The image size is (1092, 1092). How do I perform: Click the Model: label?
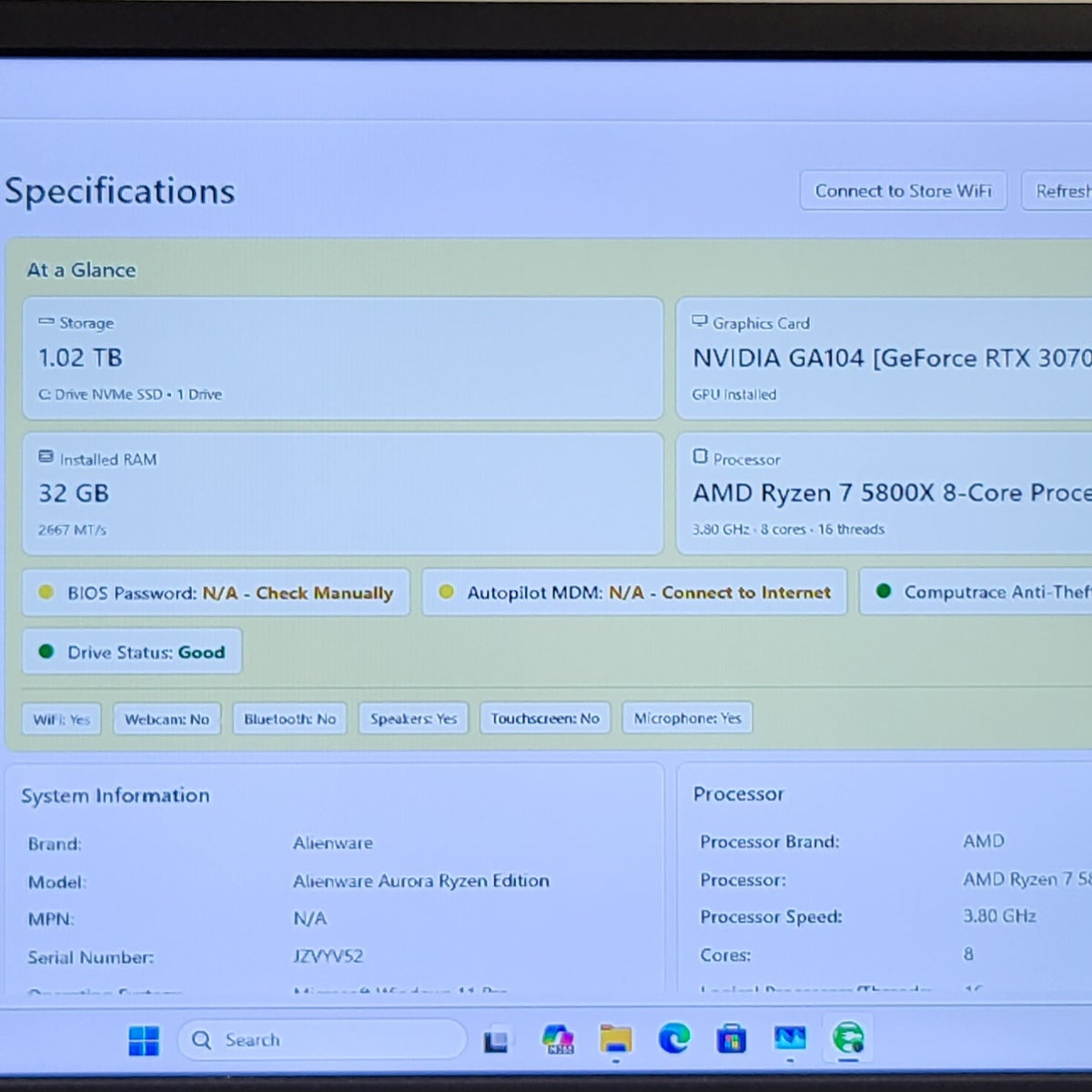click(57, 883)
